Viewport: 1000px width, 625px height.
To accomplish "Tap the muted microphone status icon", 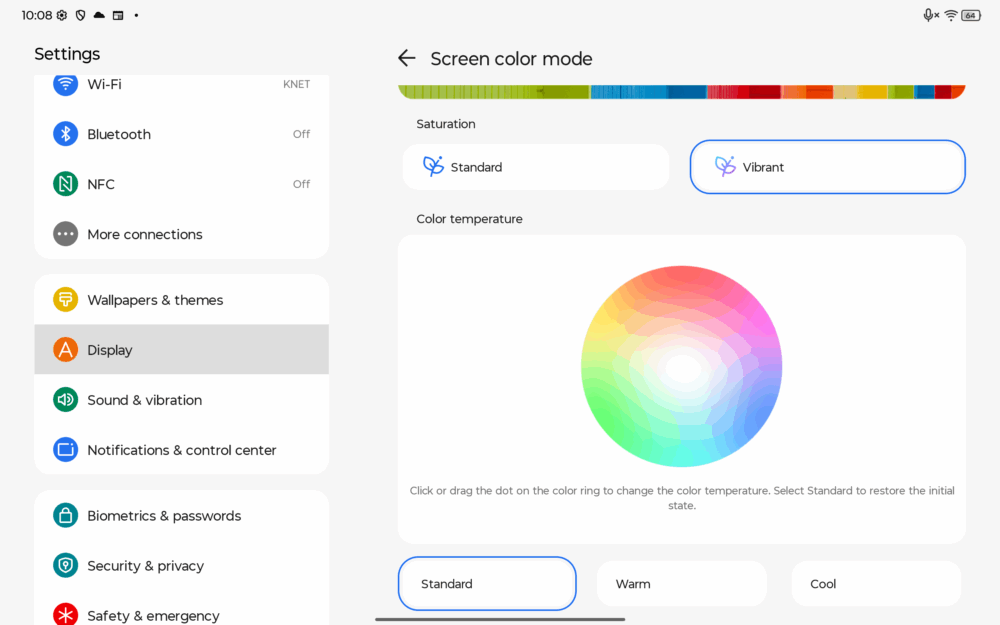I will point(931,15).
